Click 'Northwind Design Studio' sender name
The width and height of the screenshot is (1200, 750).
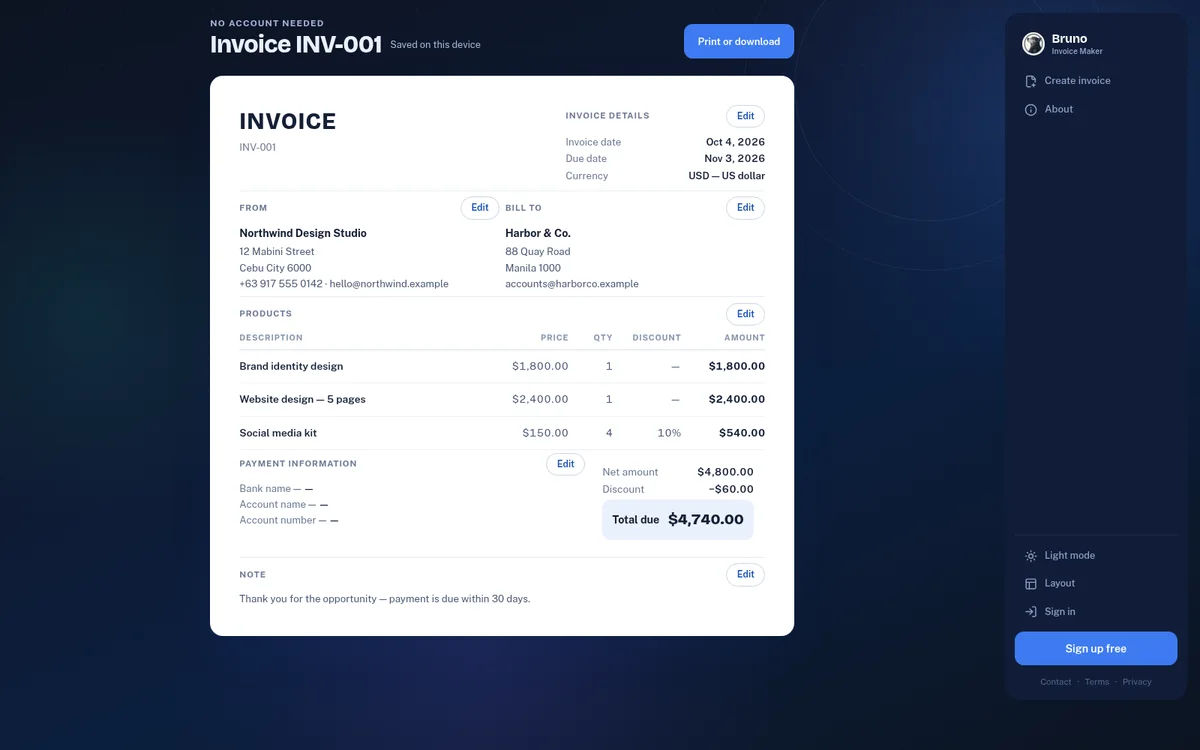click(303, 233)
